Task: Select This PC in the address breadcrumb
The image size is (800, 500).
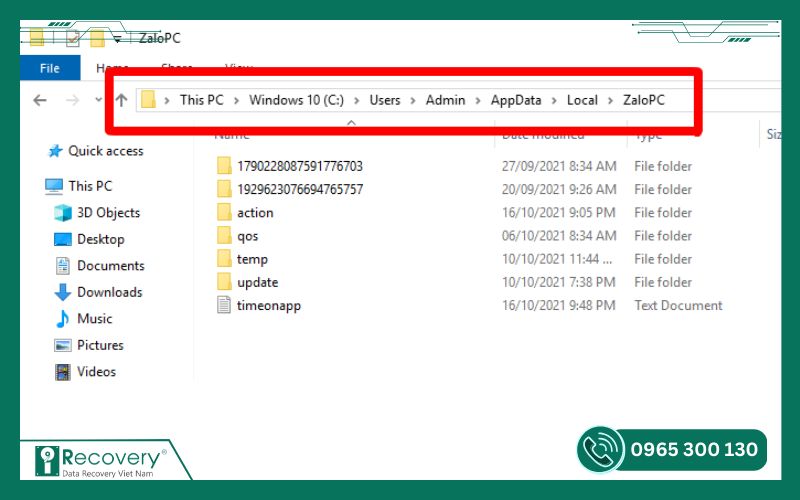Action: 202,100
